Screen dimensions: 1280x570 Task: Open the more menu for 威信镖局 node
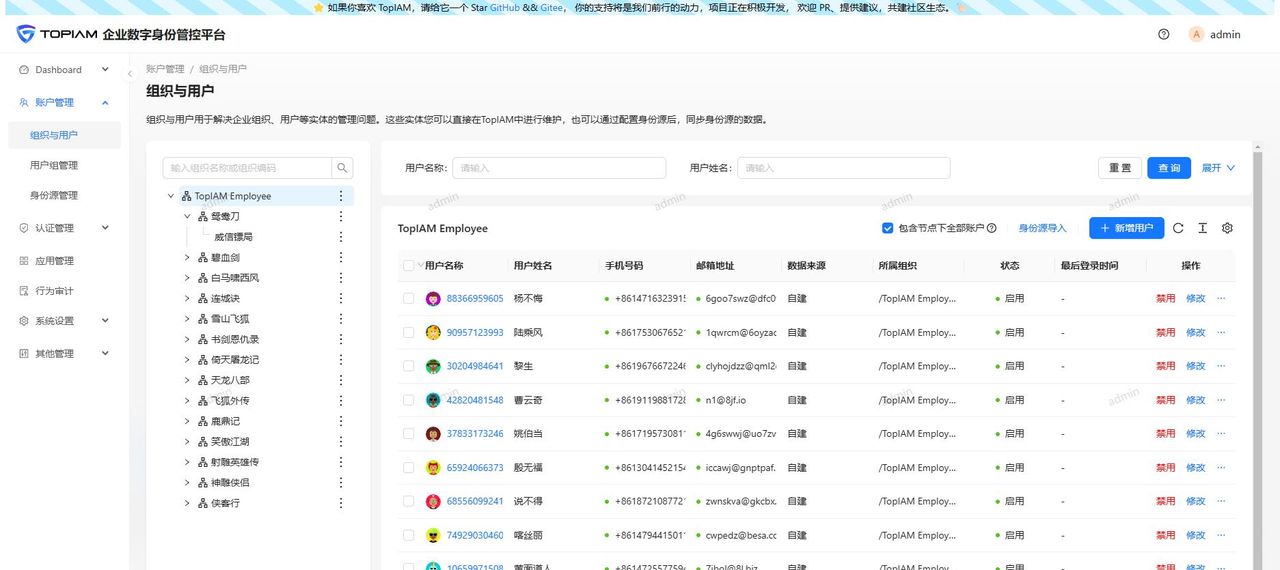point(341,237)
